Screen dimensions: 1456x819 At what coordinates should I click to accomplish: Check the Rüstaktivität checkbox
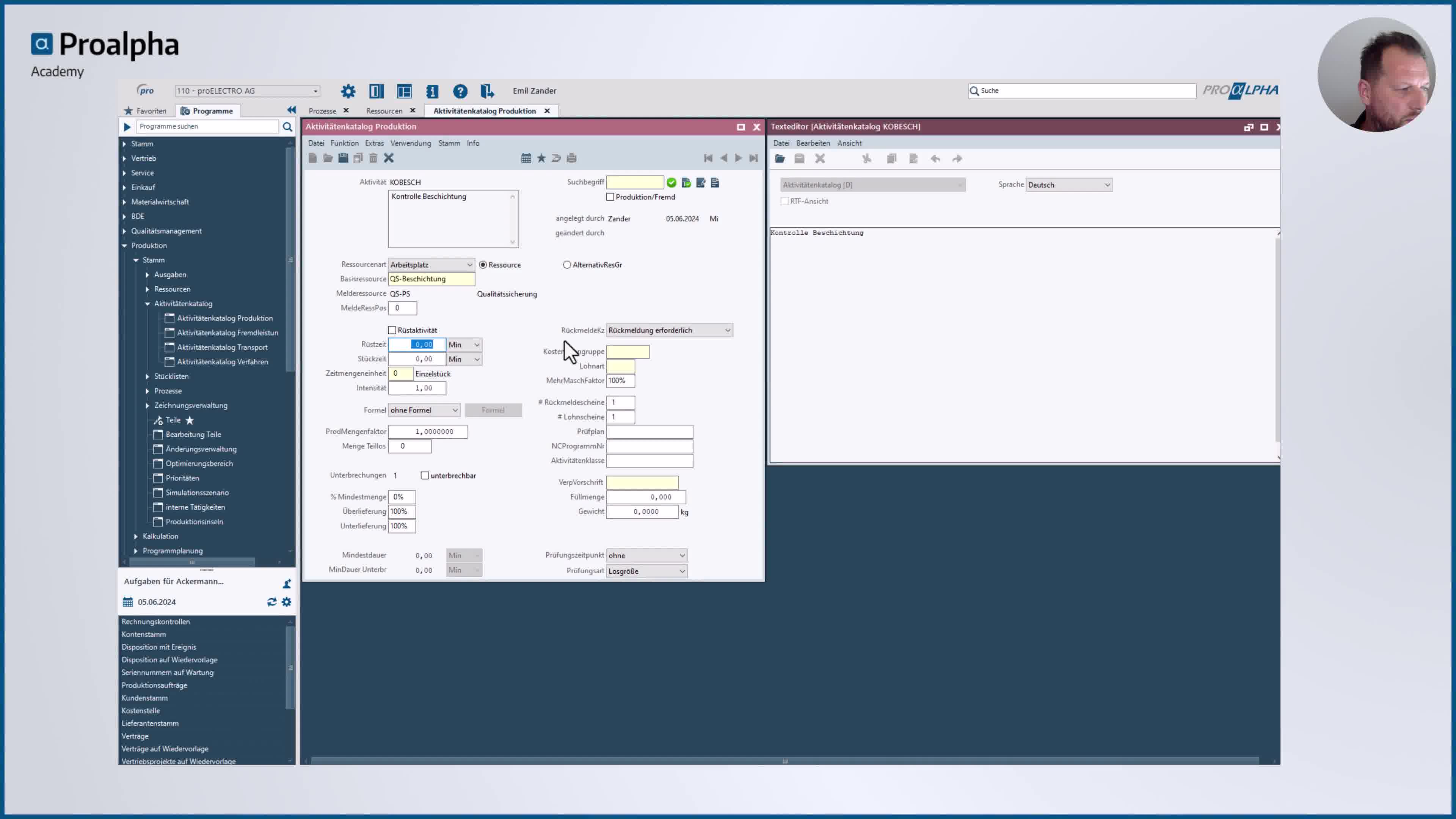392,330
